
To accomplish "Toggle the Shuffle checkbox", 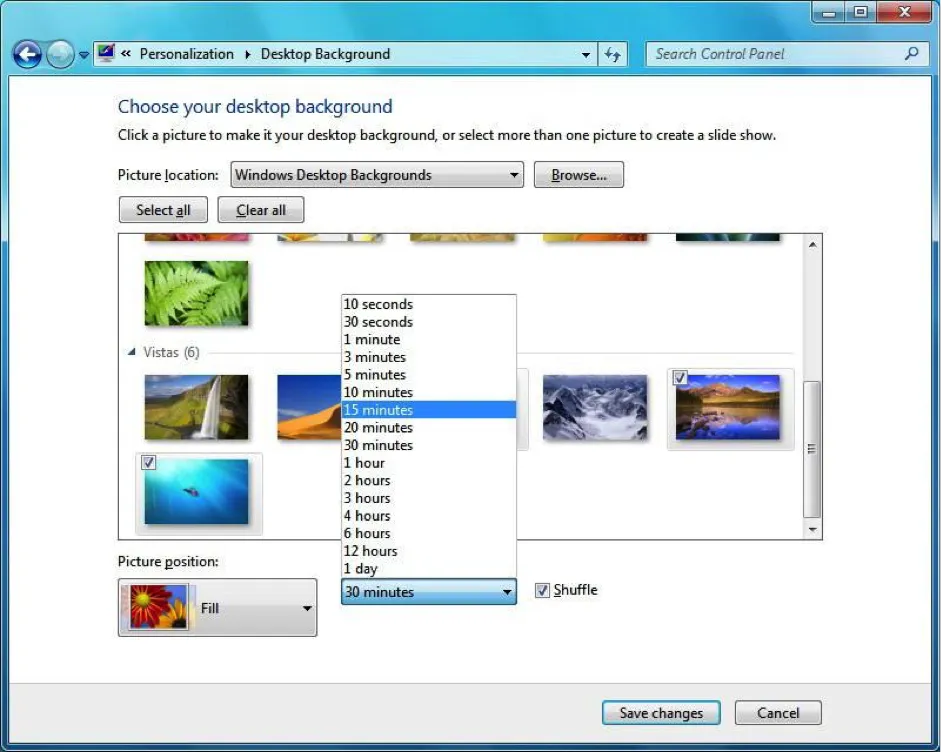I will (x=542, y=591).
